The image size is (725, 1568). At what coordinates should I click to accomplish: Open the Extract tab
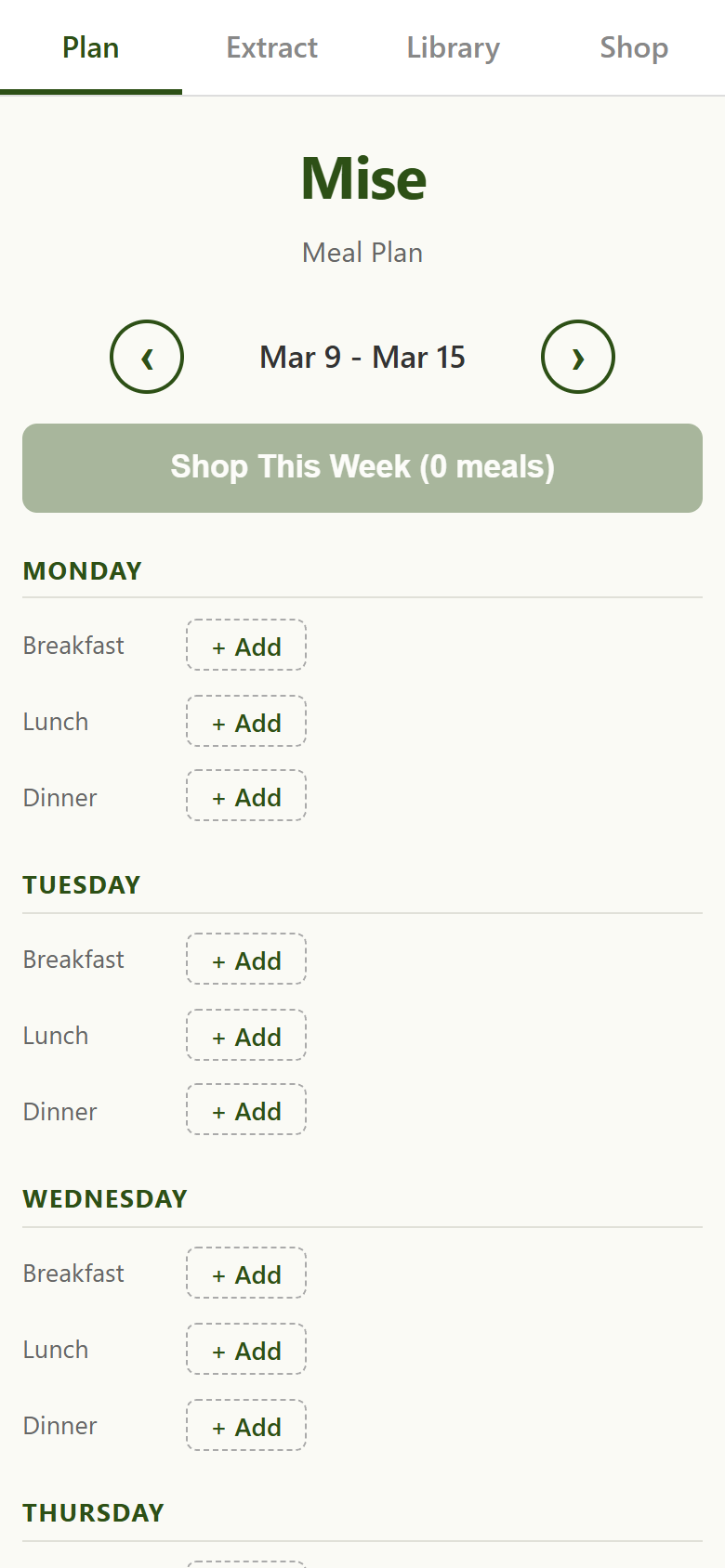point(271,47)
